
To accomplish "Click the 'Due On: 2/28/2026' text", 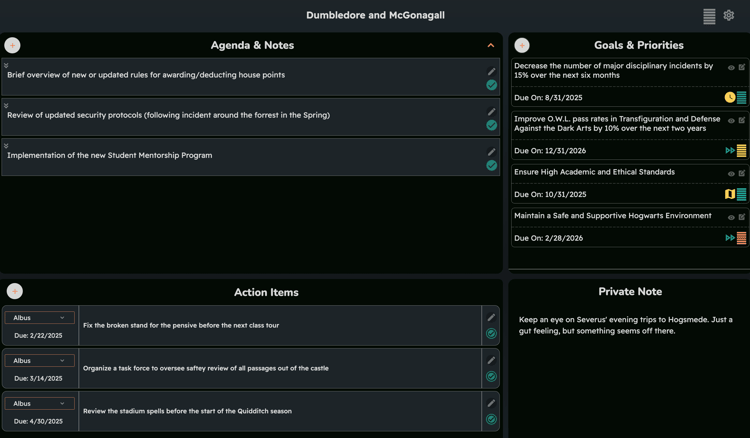I will (x=549, y=238).
